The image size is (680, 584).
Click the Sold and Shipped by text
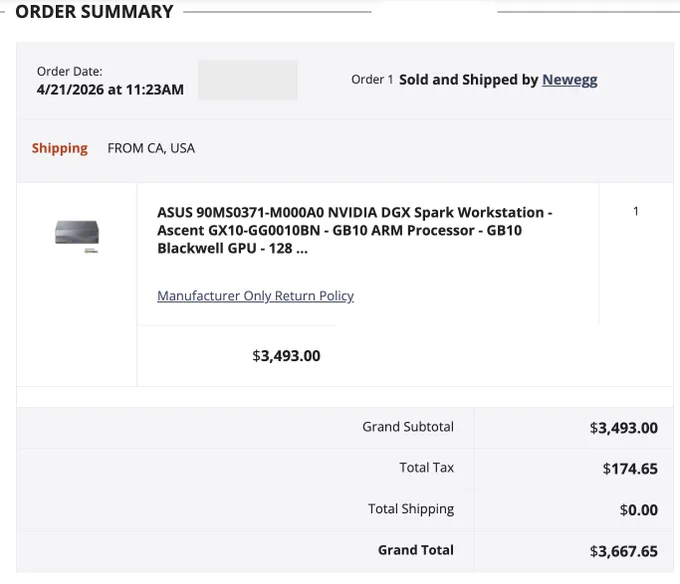(x=468, y=80)
